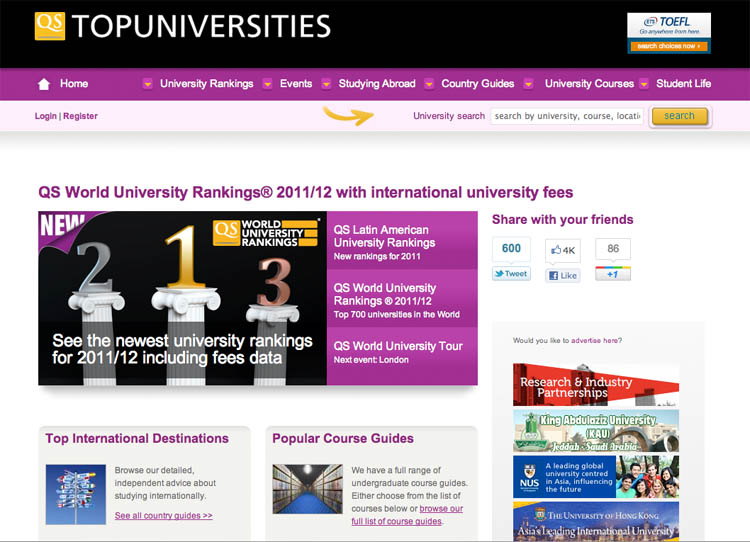Click the Facebook Like button

click(x=563, y=276)
